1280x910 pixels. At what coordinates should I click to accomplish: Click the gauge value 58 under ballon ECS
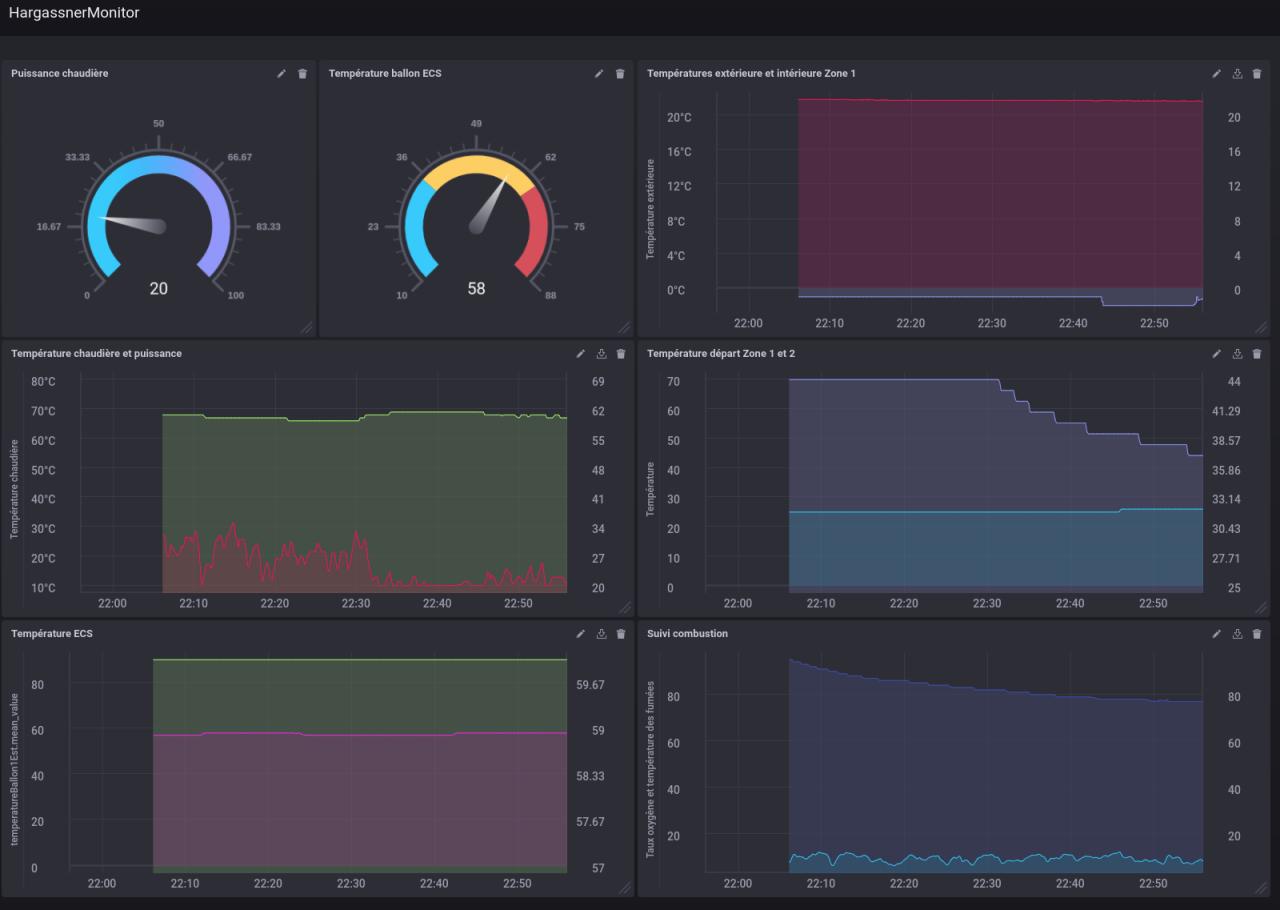pyautogui.click(x=476, y=288)
